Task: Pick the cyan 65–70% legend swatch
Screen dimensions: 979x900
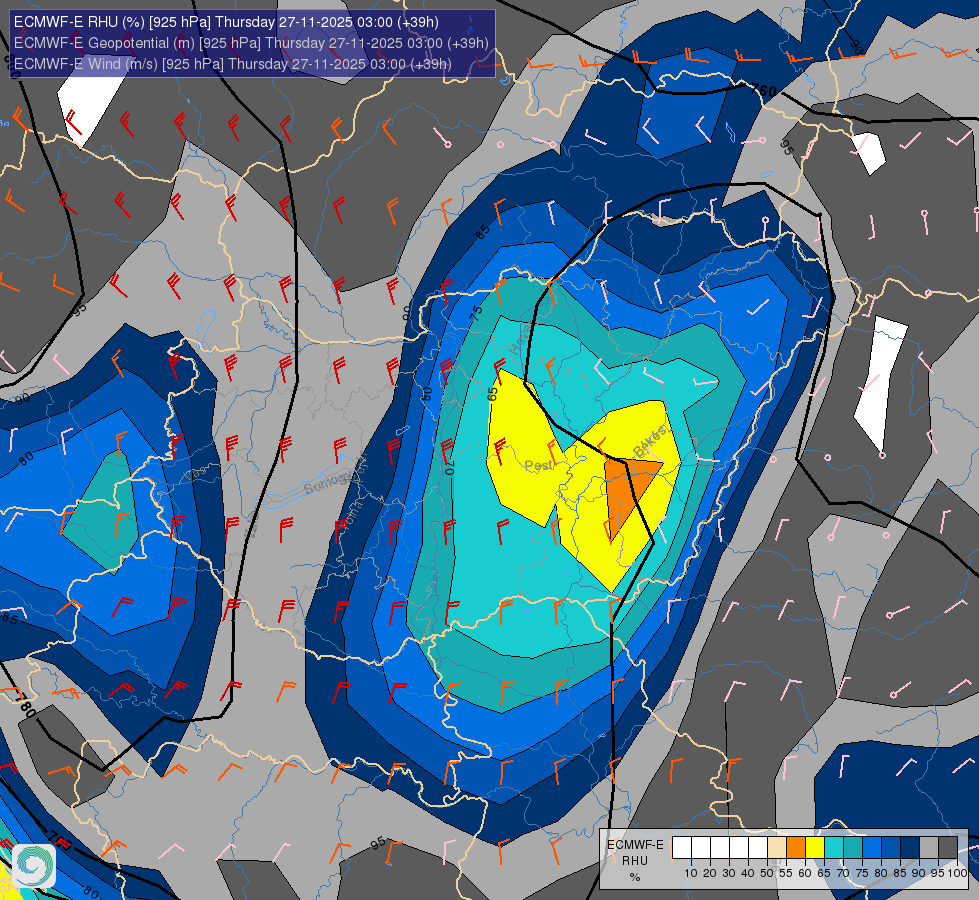Action: tap(834, 848)
